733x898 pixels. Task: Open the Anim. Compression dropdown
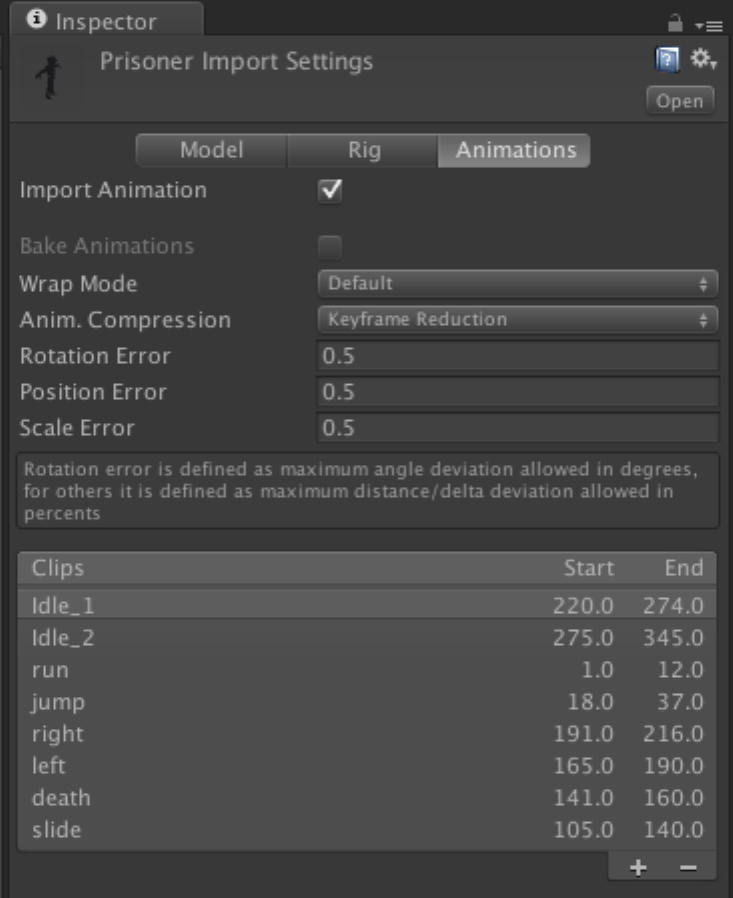point(518,320)
